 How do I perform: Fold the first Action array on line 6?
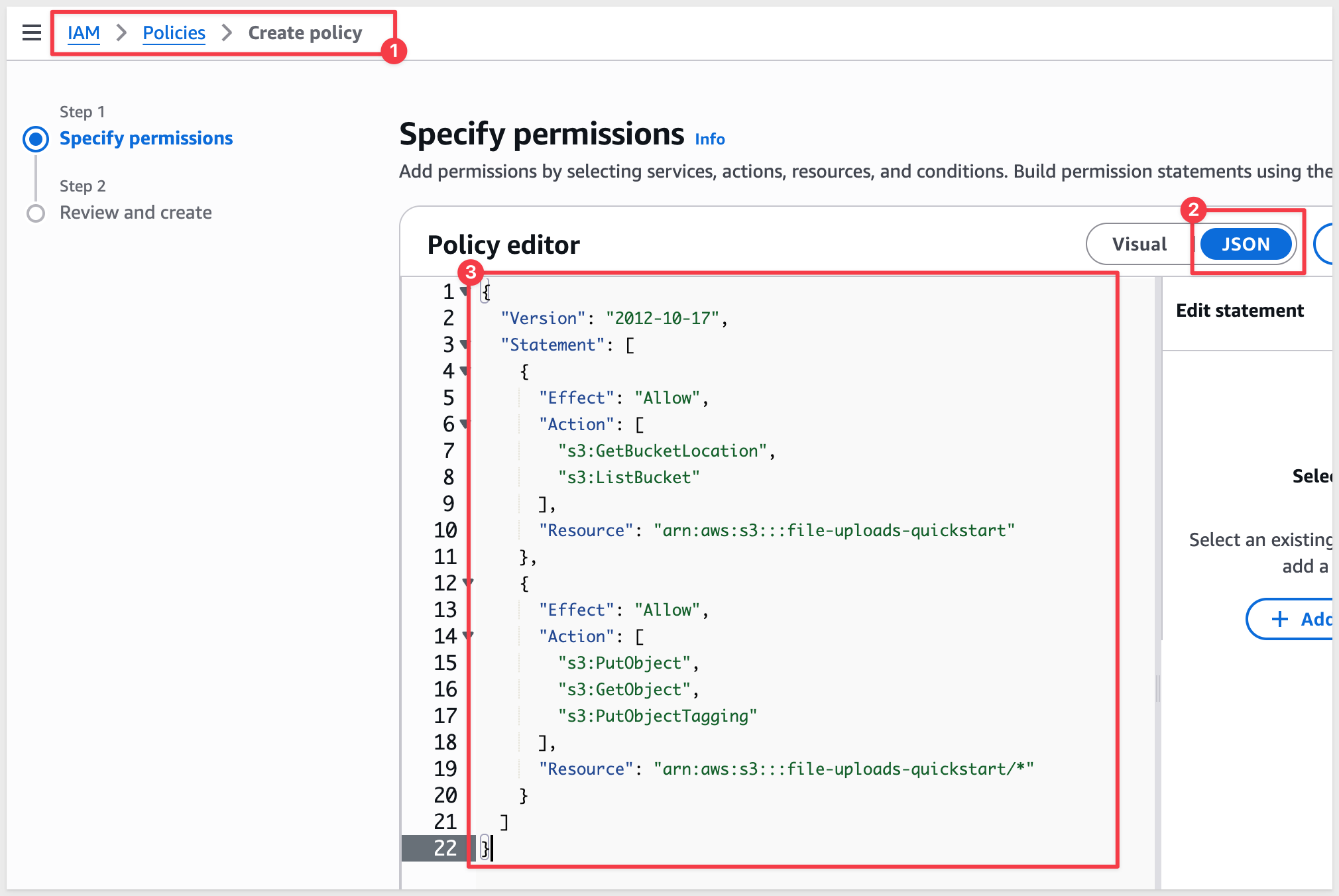click(464, 424)
